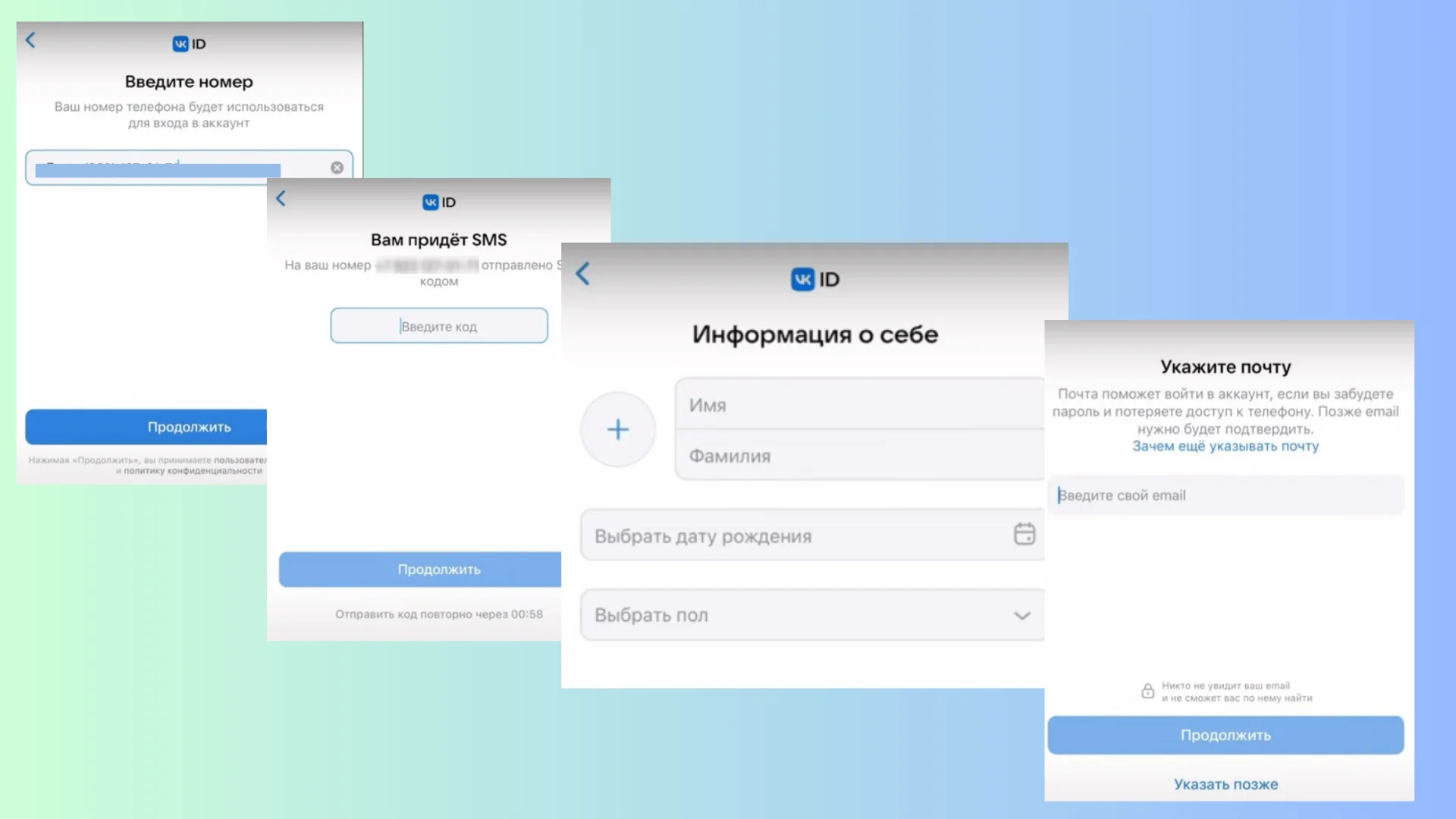
Task: Click back arrow on 'Информация о себе' screen
Action: (582, 274)
